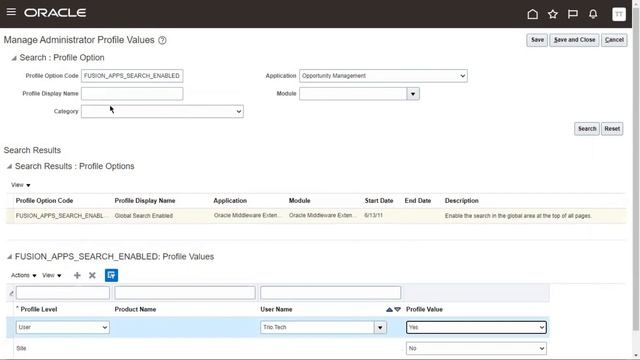Open Module dropdown arrow

pyautogui.click(x=413, y=94)
